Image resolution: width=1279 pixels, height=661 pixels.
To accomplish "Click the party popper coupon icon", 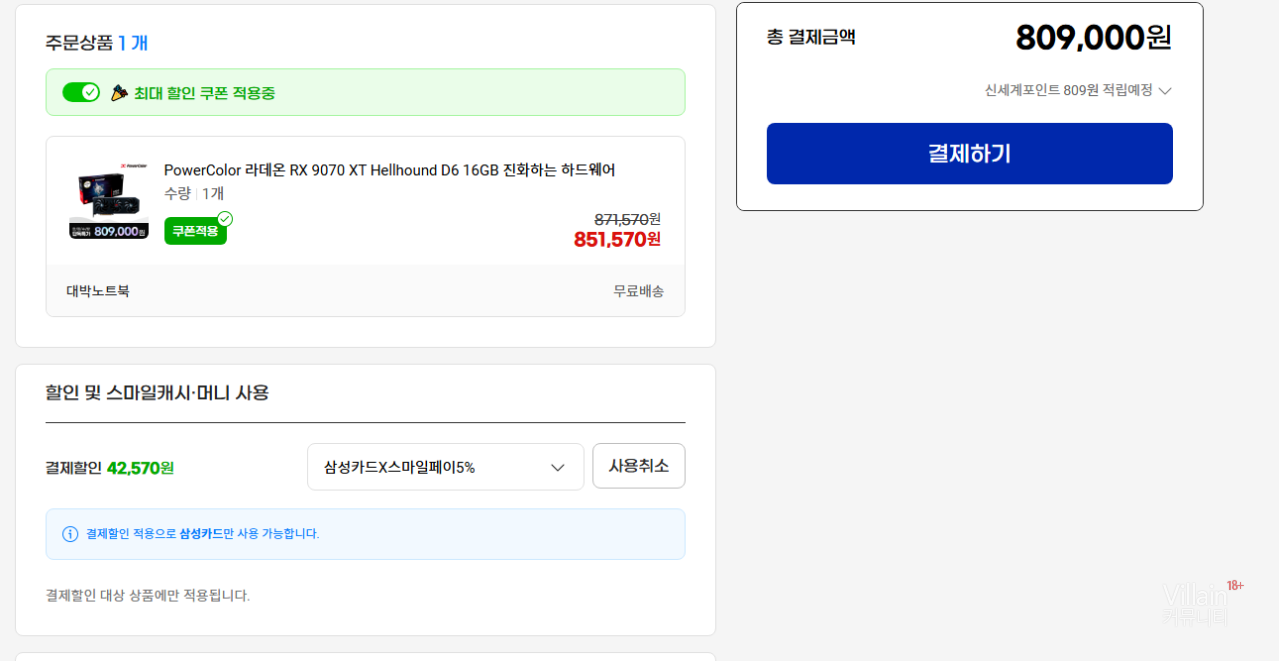I will (x=119, y=93).
